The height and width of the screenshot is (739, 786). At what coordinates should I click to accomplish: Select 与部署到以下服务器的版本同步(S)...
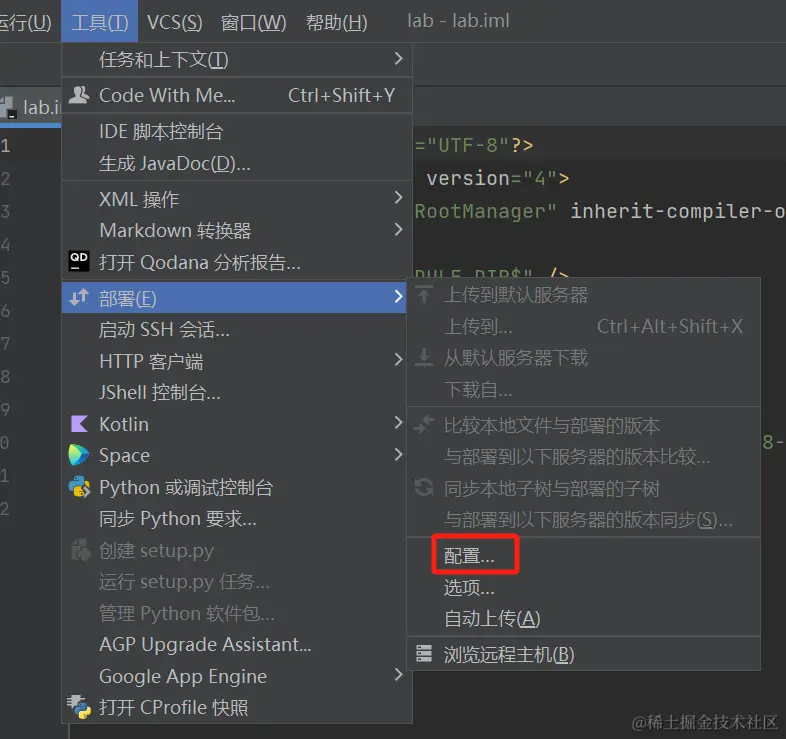pos(583,519)
